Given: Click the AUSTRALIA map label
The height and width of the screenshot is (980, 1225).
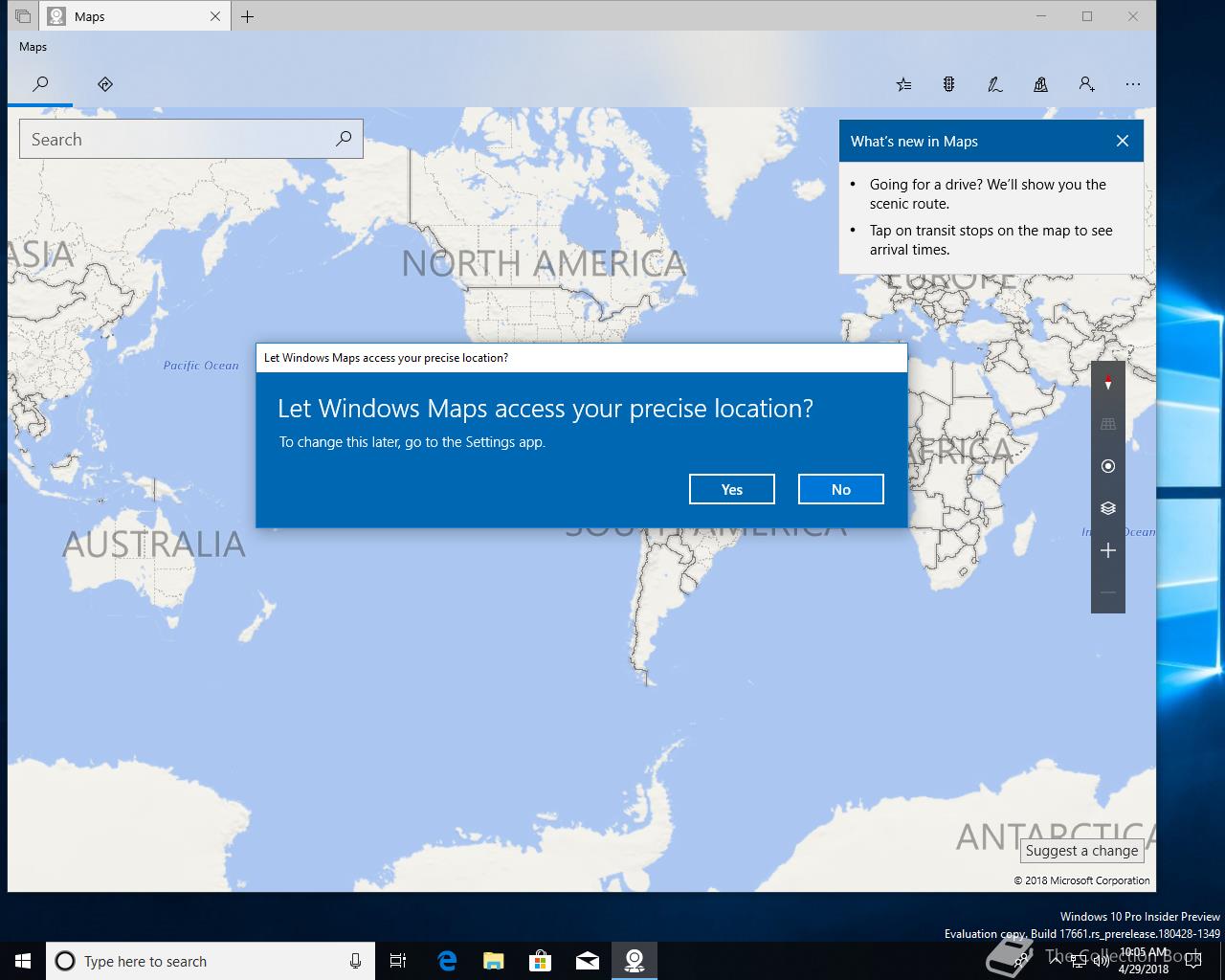Looking at the screenshot, I should coord(154,545).
